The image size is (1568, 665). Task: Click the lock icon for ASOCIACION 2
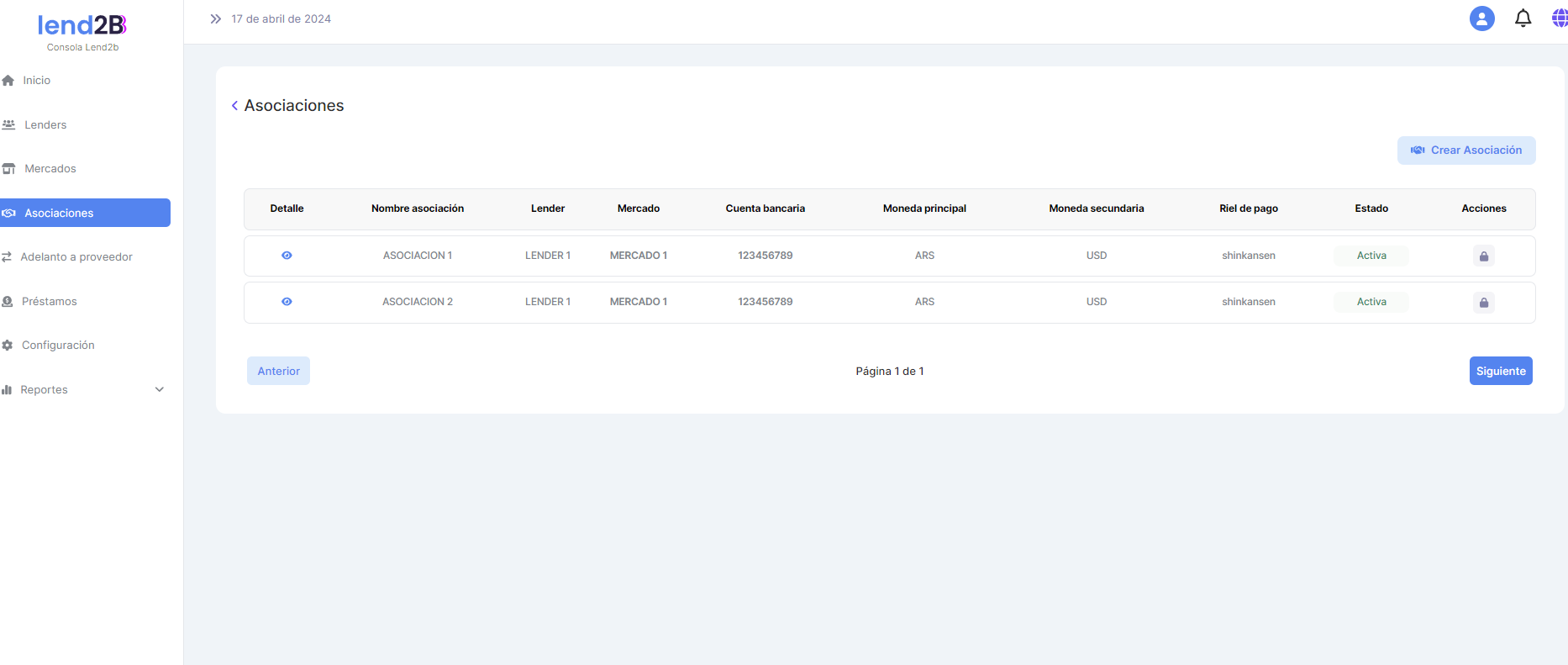coord(1483,303)
